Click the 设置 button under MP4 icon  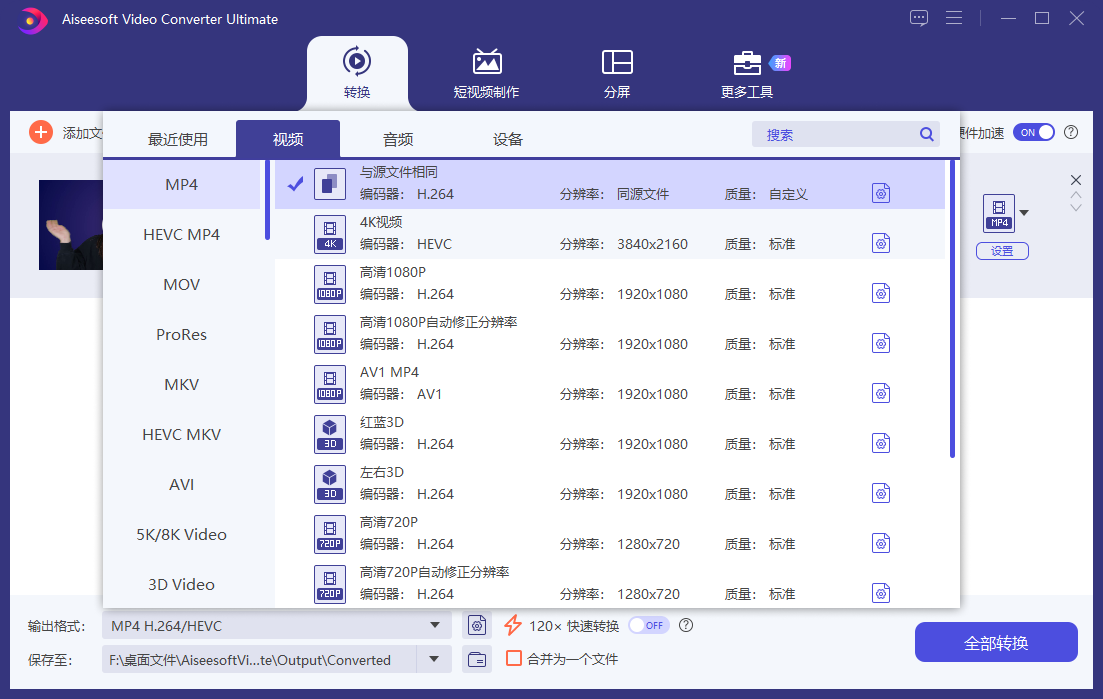(1001, 251)
